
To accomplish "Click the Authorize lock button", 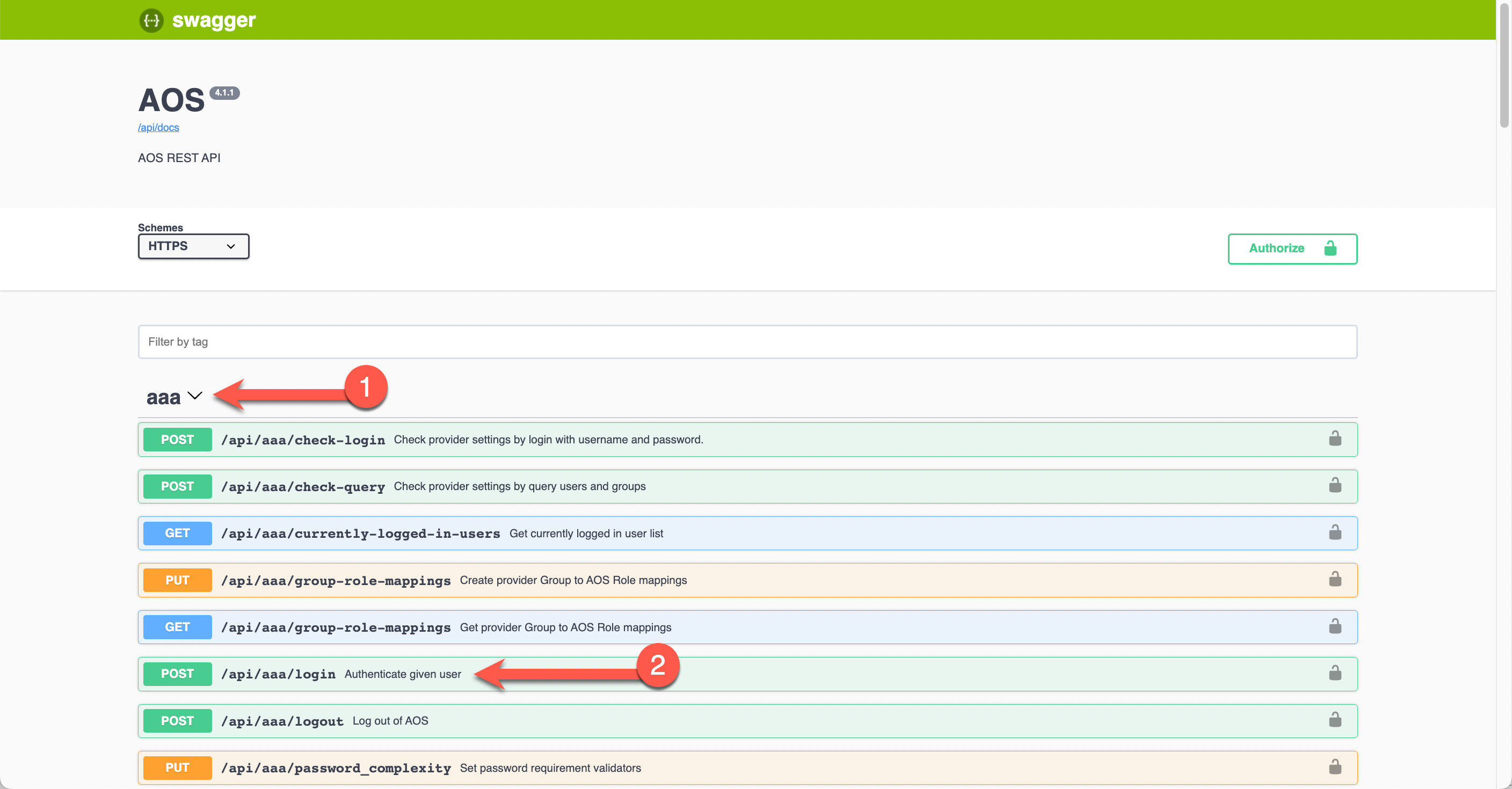I will point(1291,248).
